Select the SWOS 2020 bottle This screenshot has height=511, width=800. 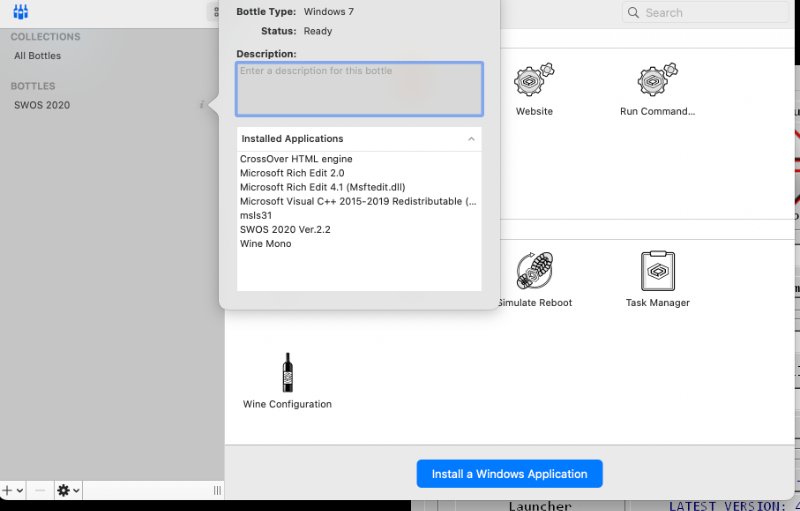tap(42, 105)
